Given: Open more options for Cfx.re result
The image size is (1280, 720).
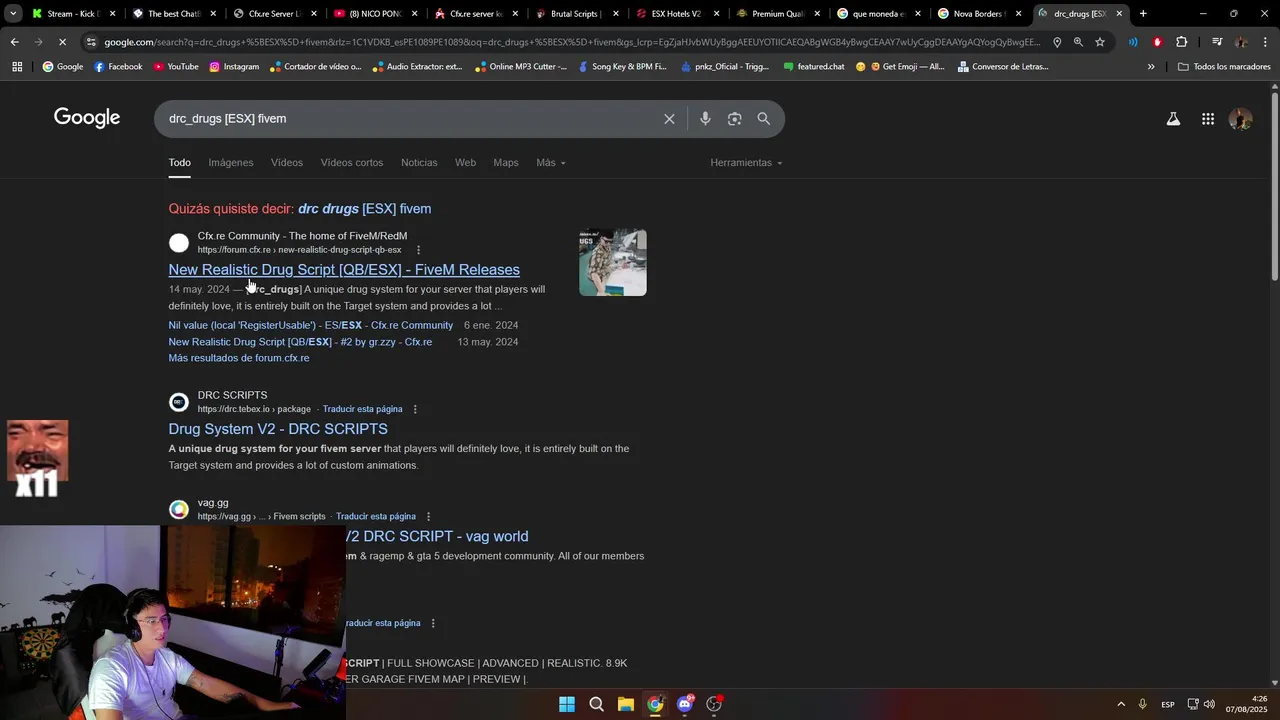Looking at the screenshot, I should click(x=418, y=250).
